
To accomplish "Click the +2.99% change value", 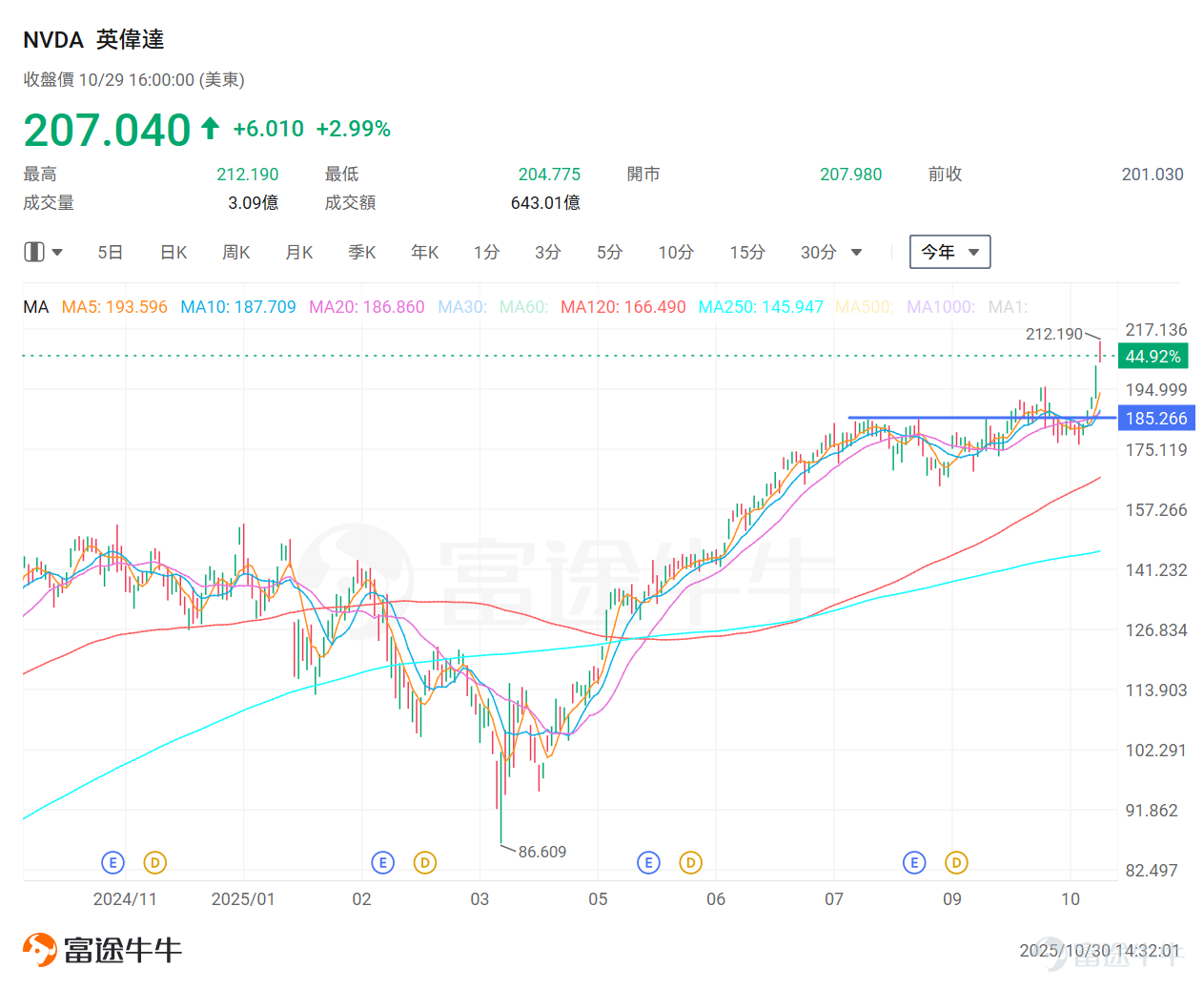I will (x=354, y=129).
